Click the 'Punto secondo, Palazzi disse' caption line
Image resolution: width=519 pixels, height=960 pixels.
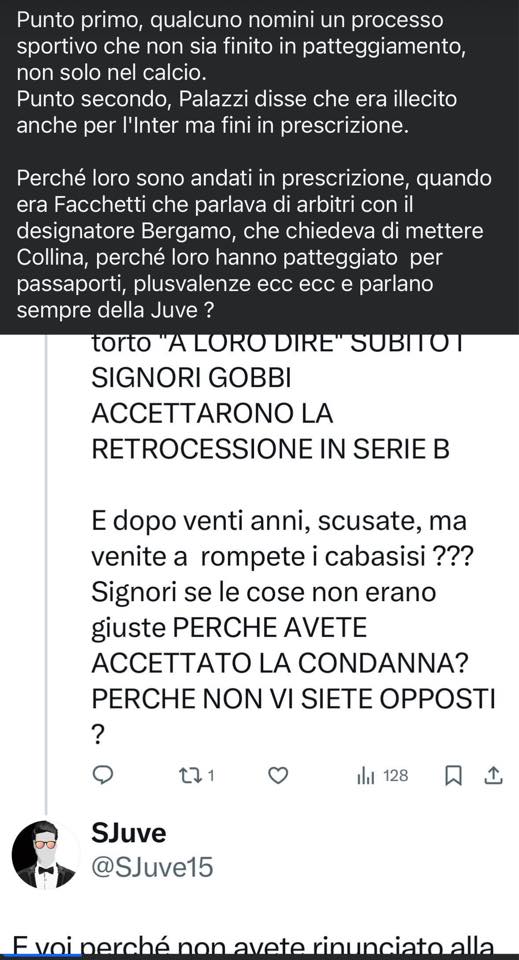point(237,99)
